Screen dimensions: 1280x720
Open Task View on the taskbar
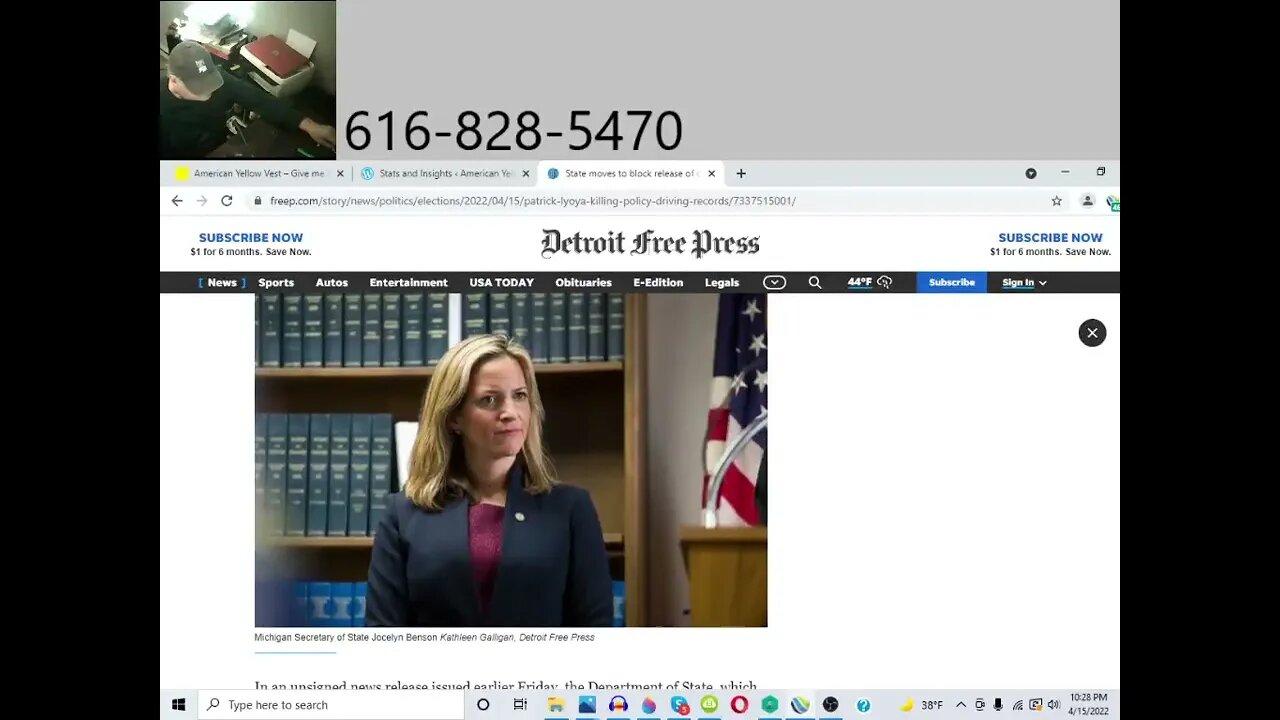(x=520, y=705)
